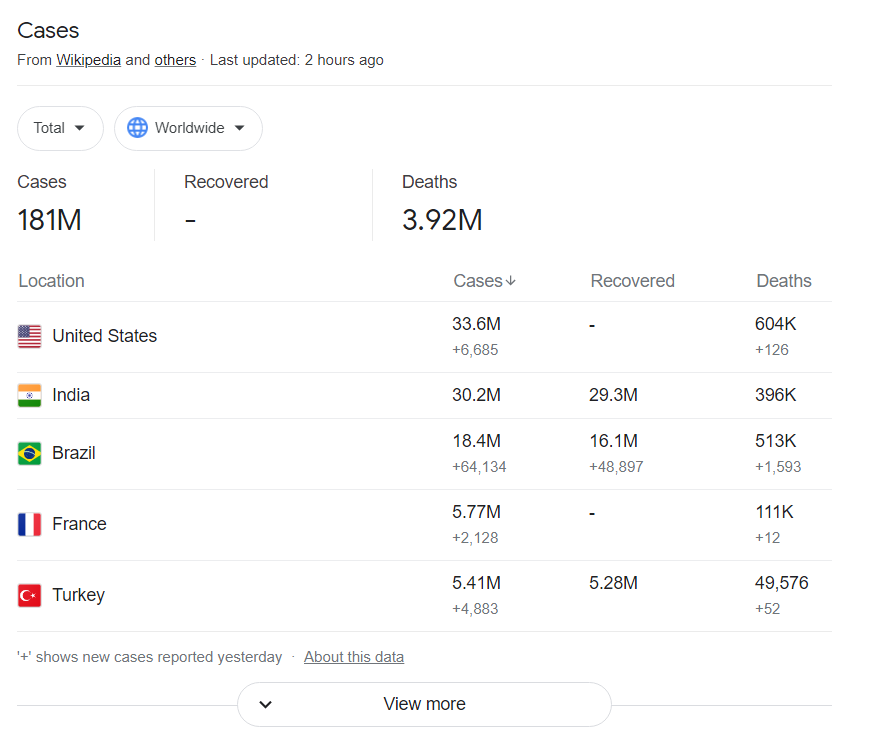Click the +64,134 new cases figure
This screenshot has height=740, width=890.
479,467
